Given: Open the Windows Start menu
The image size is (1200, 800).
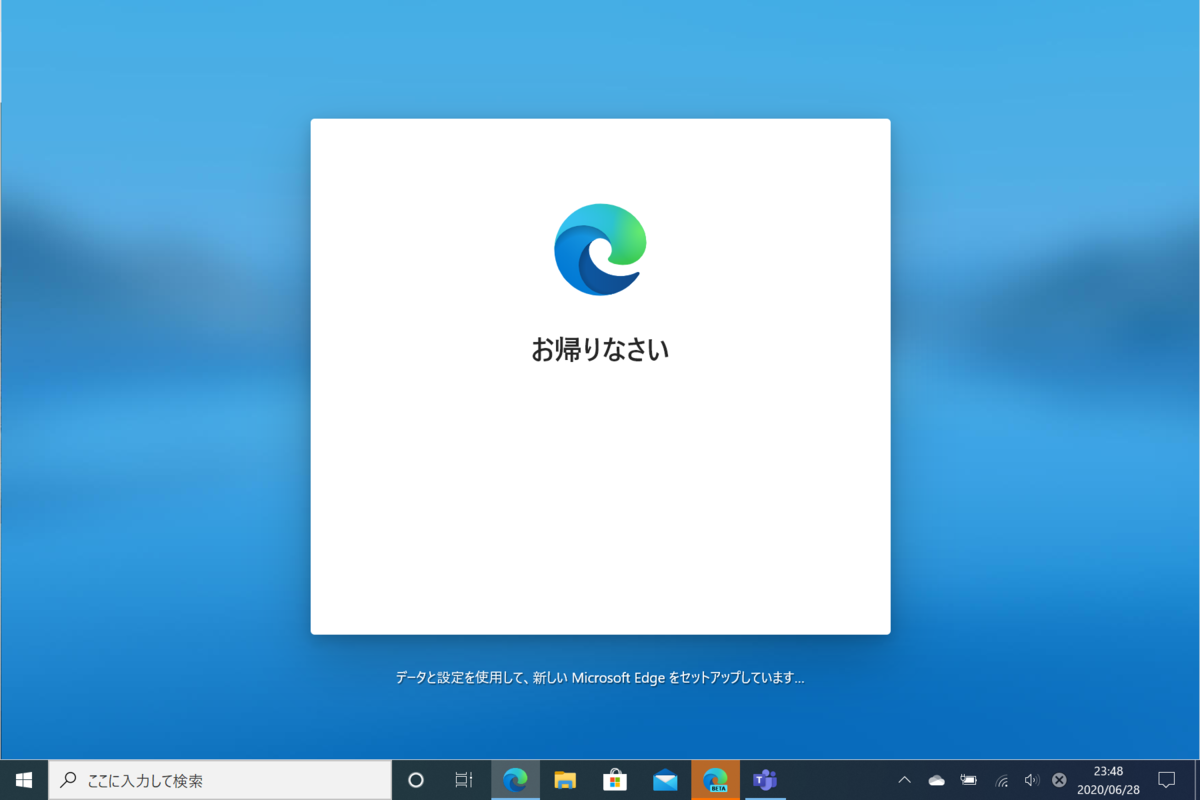Looking at the screenshot, I should [x=24, y=780].
